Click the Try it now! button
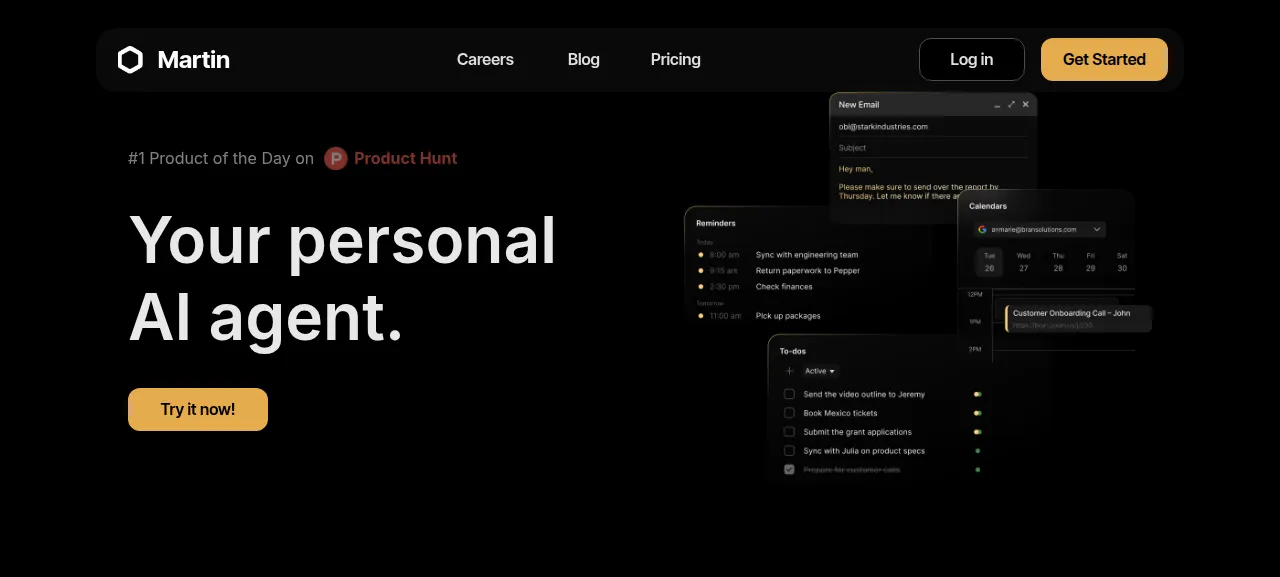1280x577 pixels. [198, 409]
